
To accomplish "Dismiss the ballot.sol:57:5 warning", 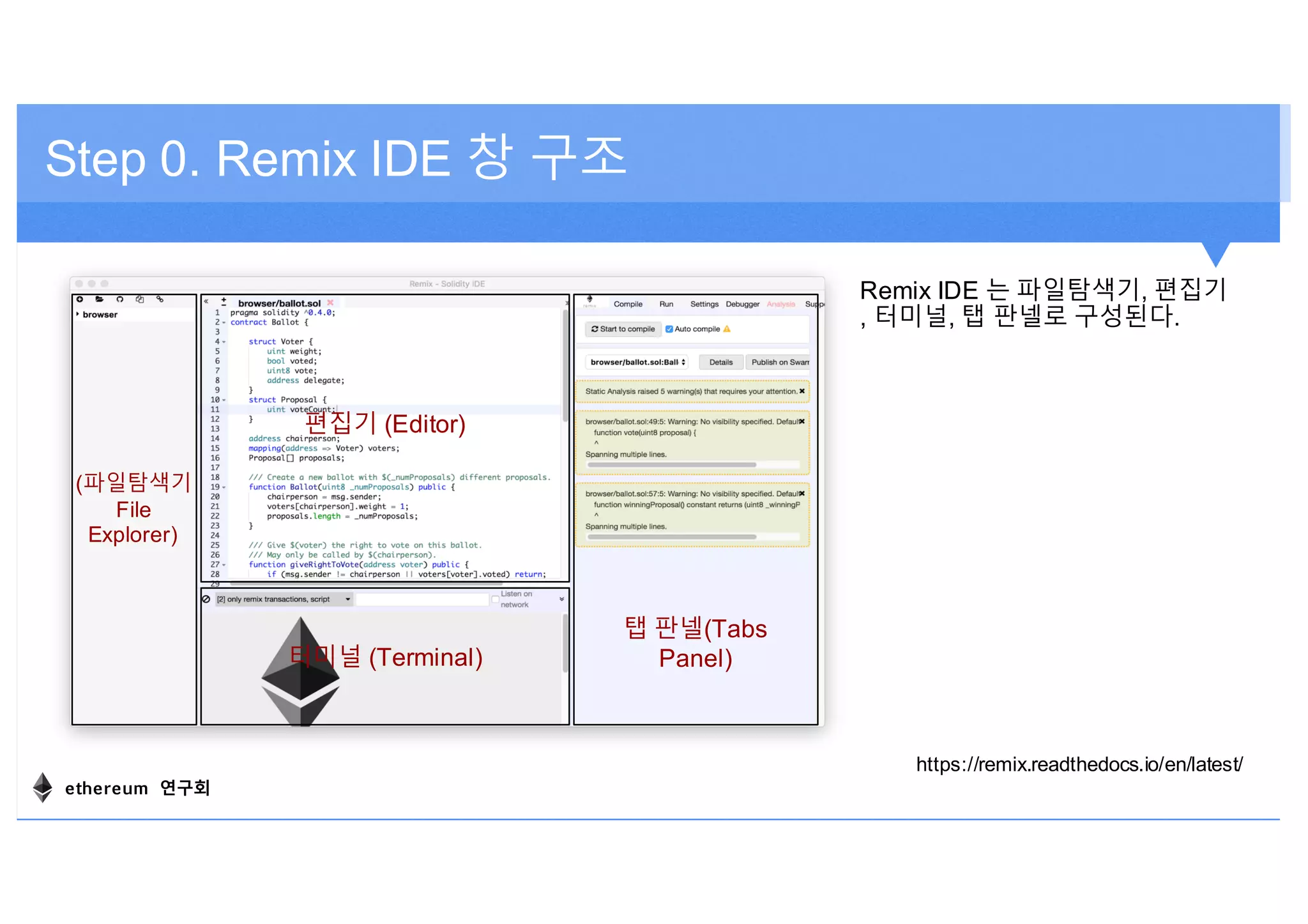I will 802,494.
